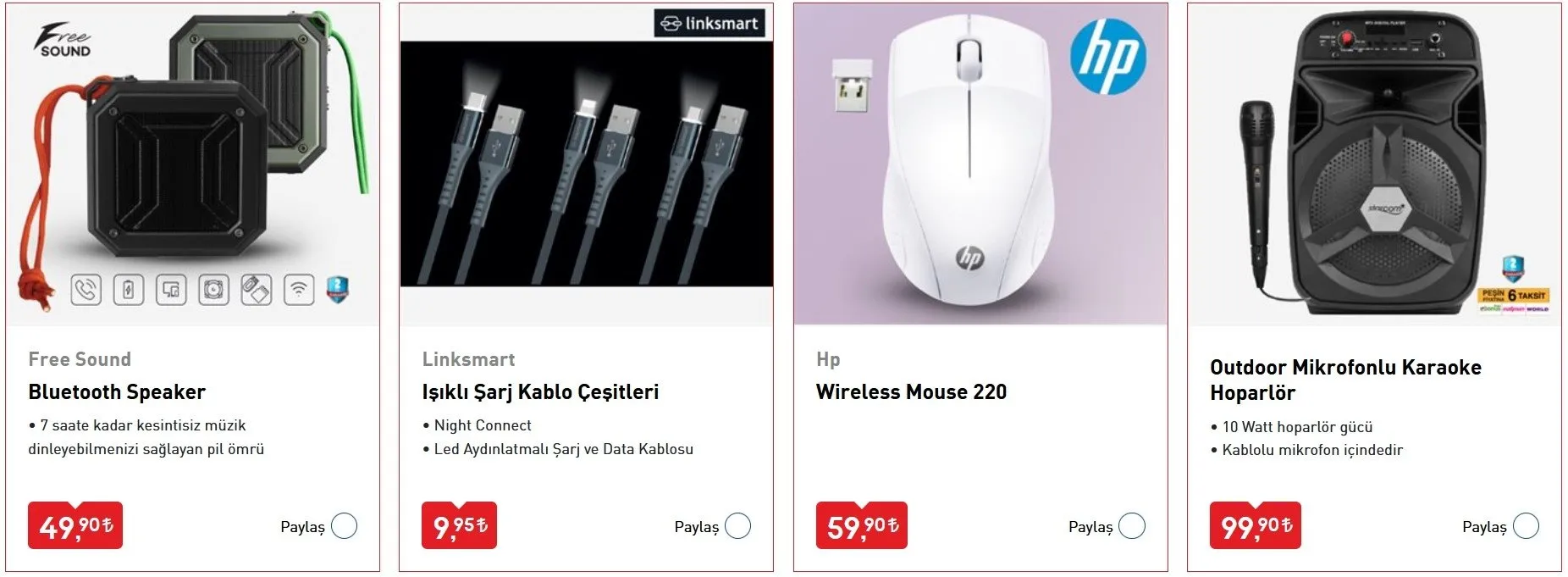The height and width of the screenshot is (577, 1568).
Task: Click the lighted charging cables product image
Action: click(x=586, y=164)
